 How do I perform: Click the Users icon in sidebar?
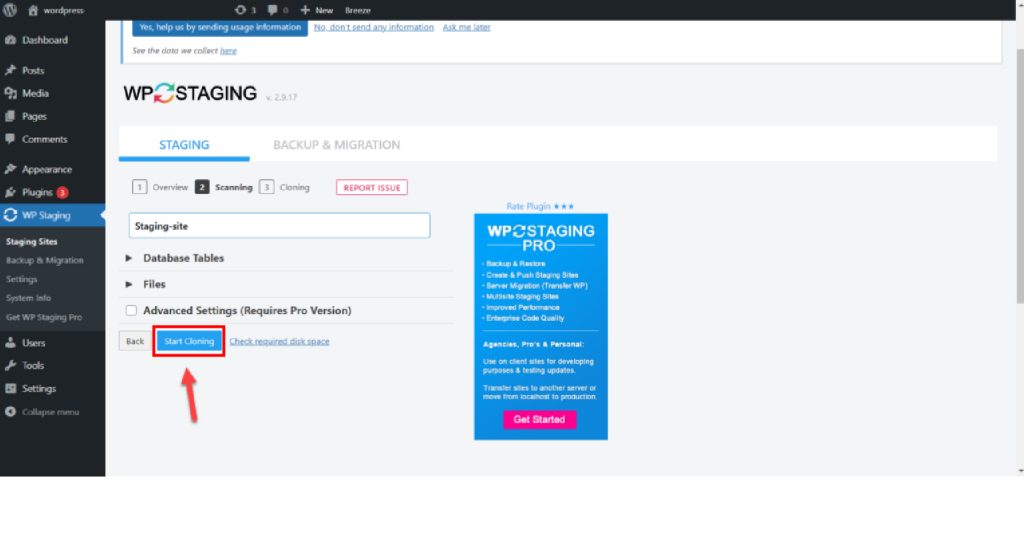(x=10, y=342)
